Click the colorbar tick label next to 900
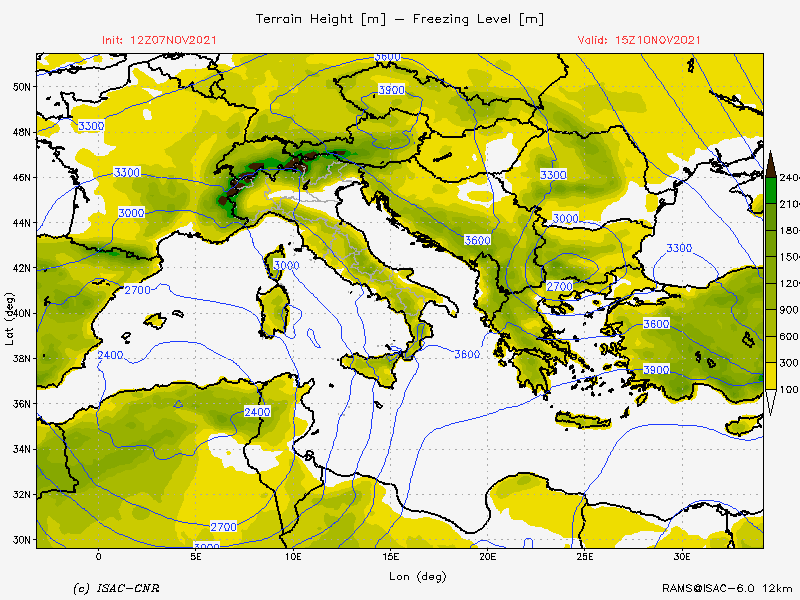Image resolution: width=800 pixels, height=600 pixels. point(789,310)
